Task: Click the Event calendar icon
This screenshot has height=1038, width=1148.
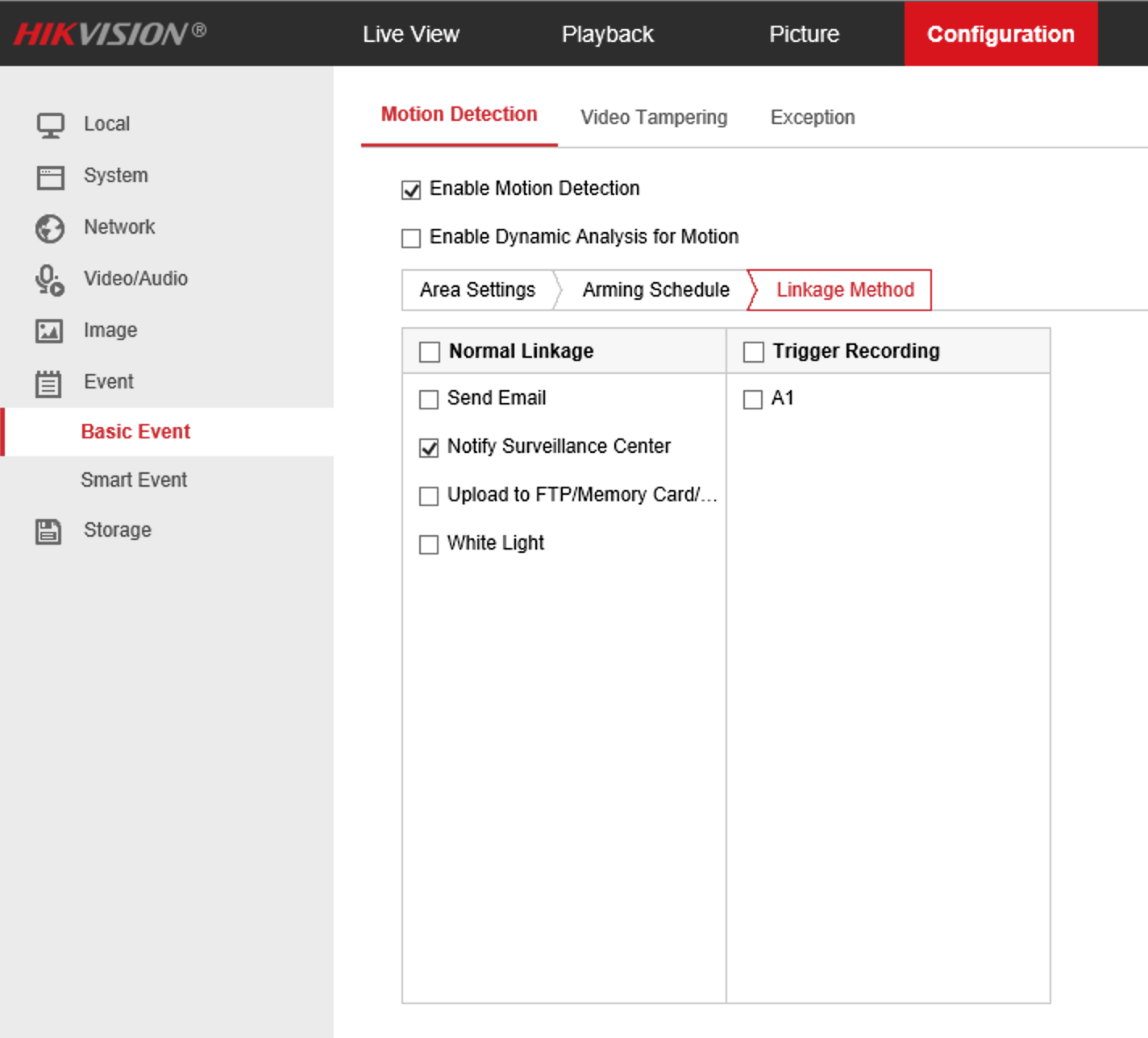Action: point(48,384)
